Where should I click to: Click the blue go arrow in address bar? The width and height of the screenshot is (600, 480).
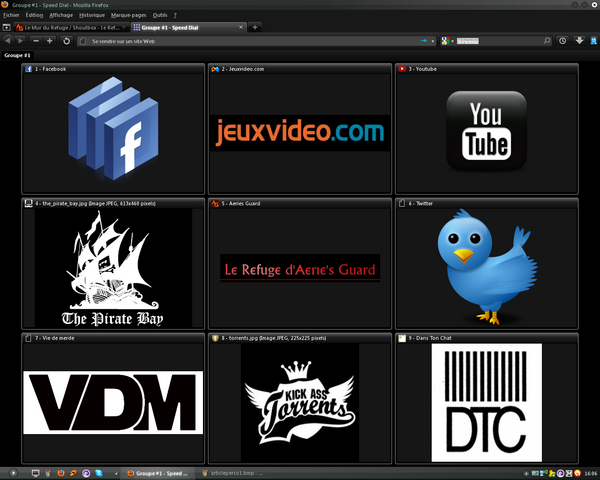click(x=424, y=41)
